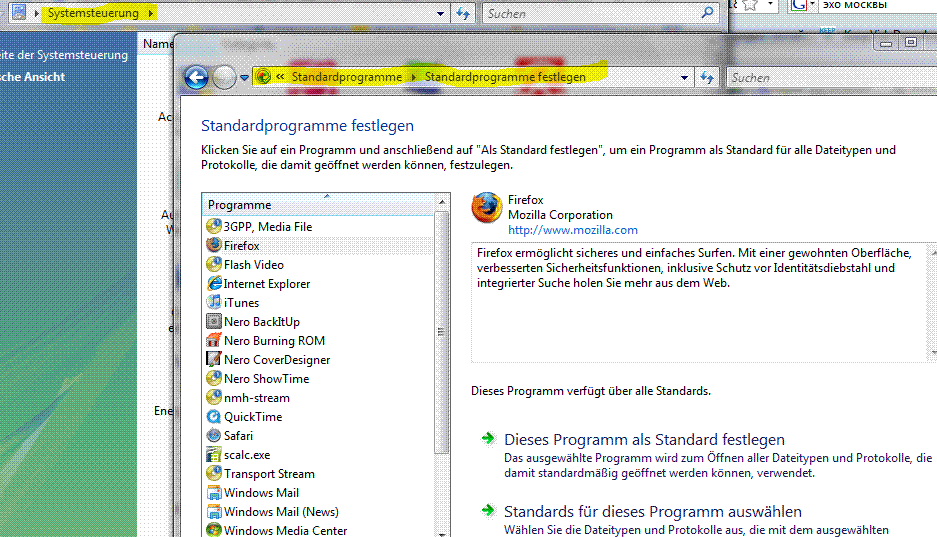Select Nero ShowTime icon
Image resolution: width=937 pixels, height=537 pixels.
(x=214, y=378)
